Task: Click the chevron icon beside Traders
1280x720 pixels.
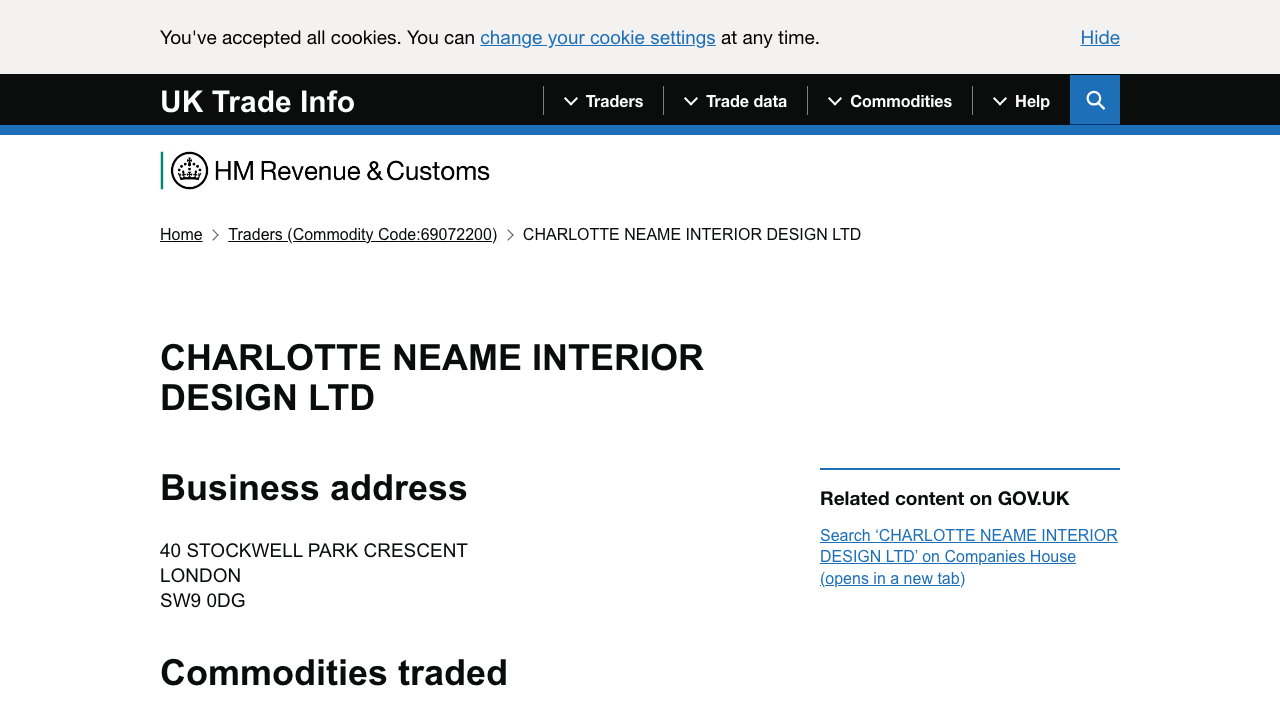Action: 570,101
